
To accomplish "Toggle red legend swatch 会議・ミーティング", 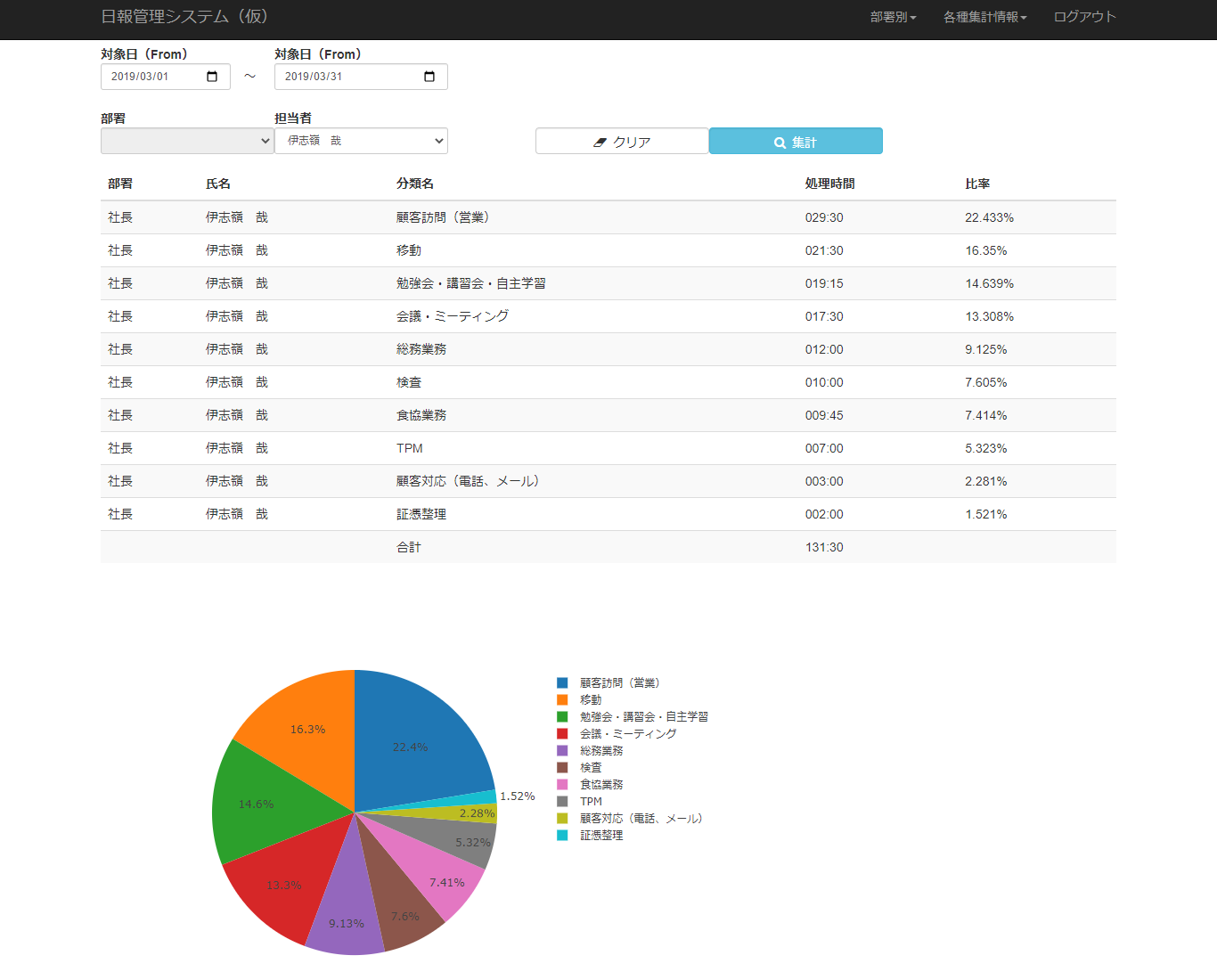I will click(562, 734).
